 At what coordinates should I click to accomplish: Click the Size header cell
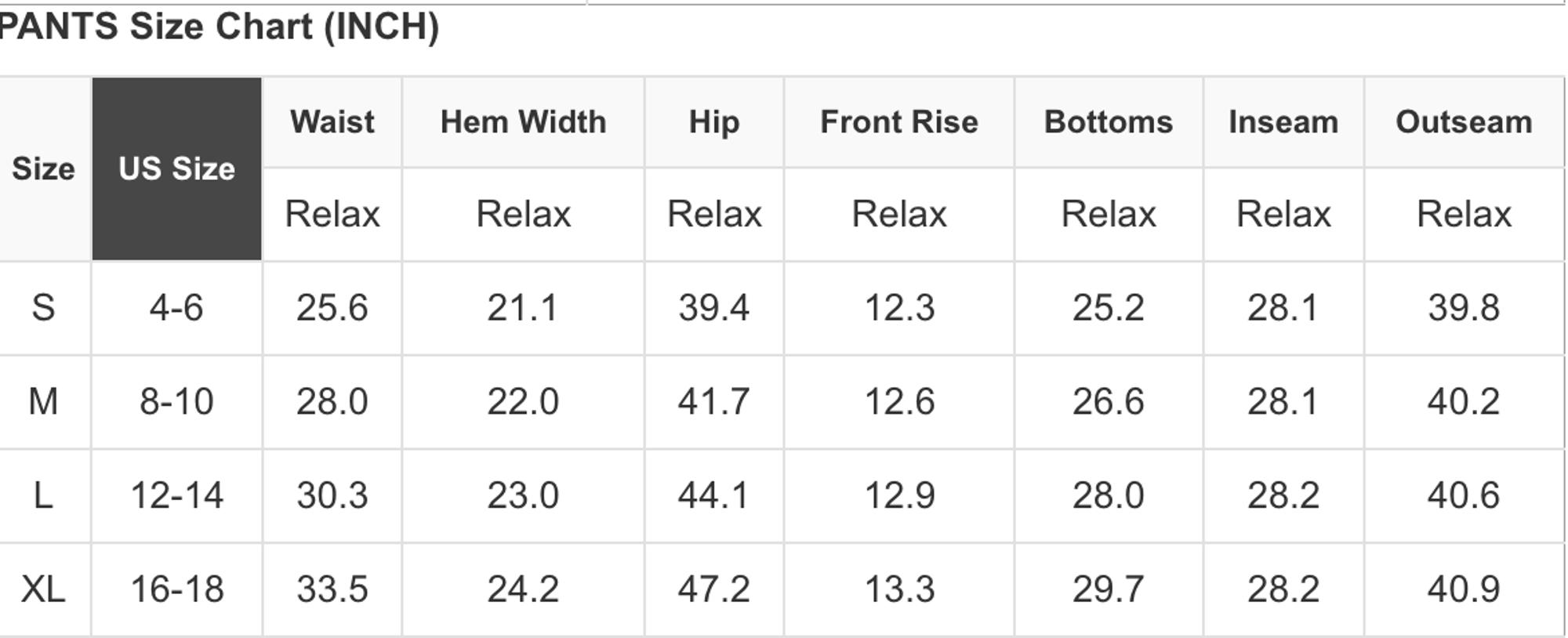pyautogui.click(x=43, y=169)
